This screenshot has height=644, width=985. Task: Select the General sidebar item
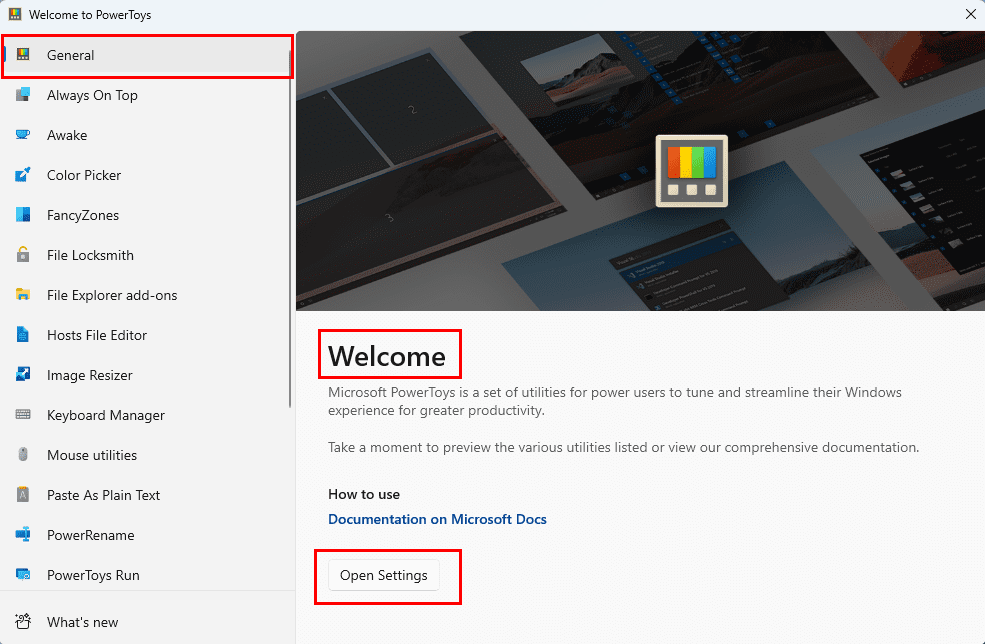tap(148, 55)
